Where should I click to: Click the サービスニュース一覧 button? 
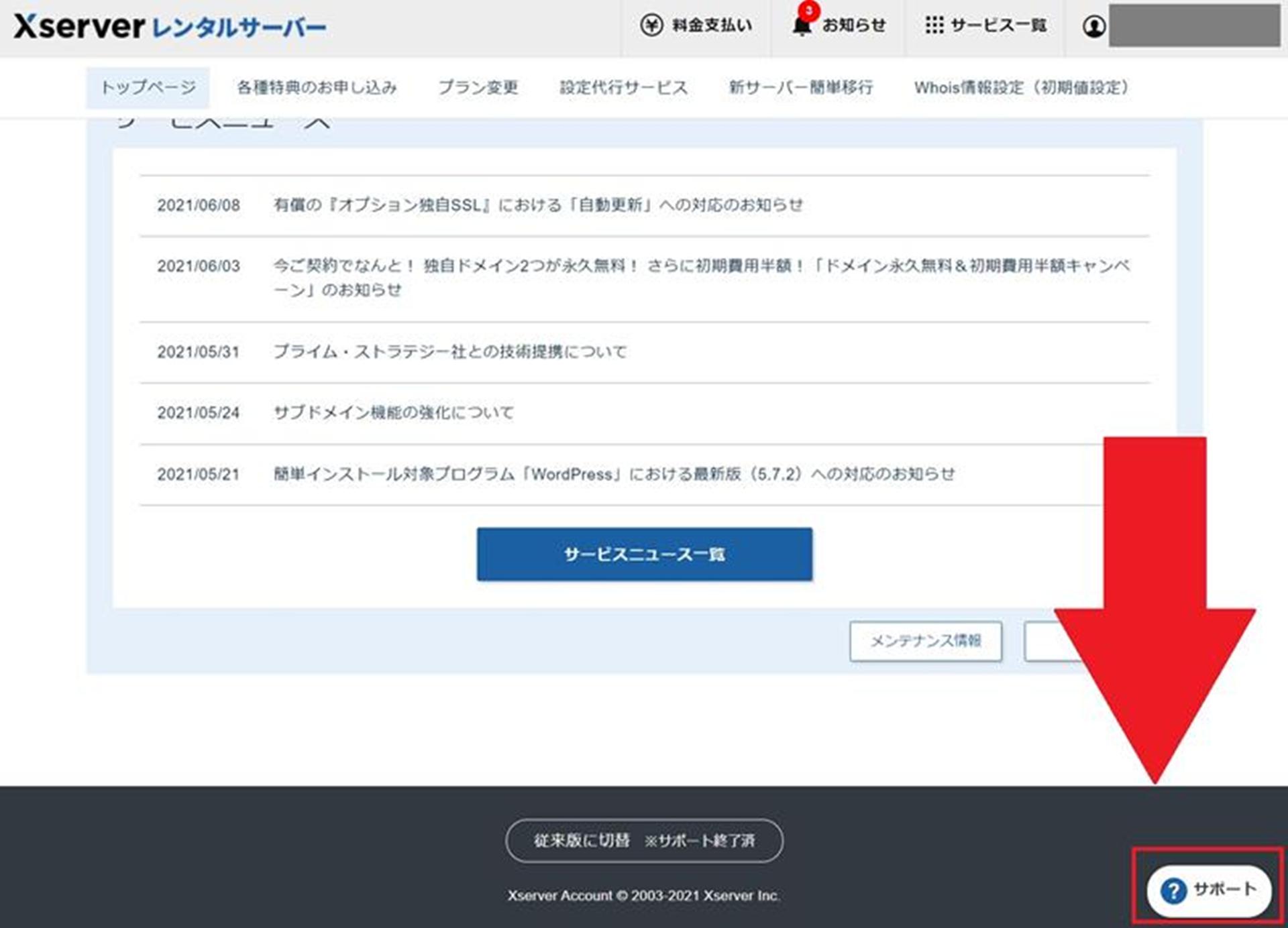(644, 555)
